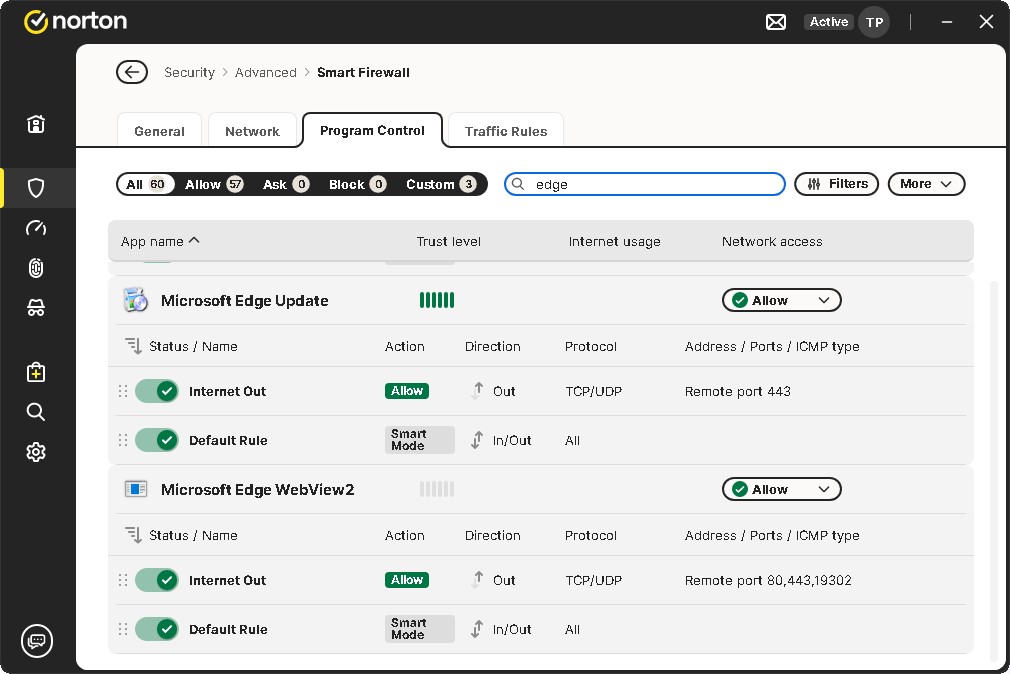The width and height of the screenshot is (1010, 674).
Task: Click the Filters button
Action: coord(837,184)
